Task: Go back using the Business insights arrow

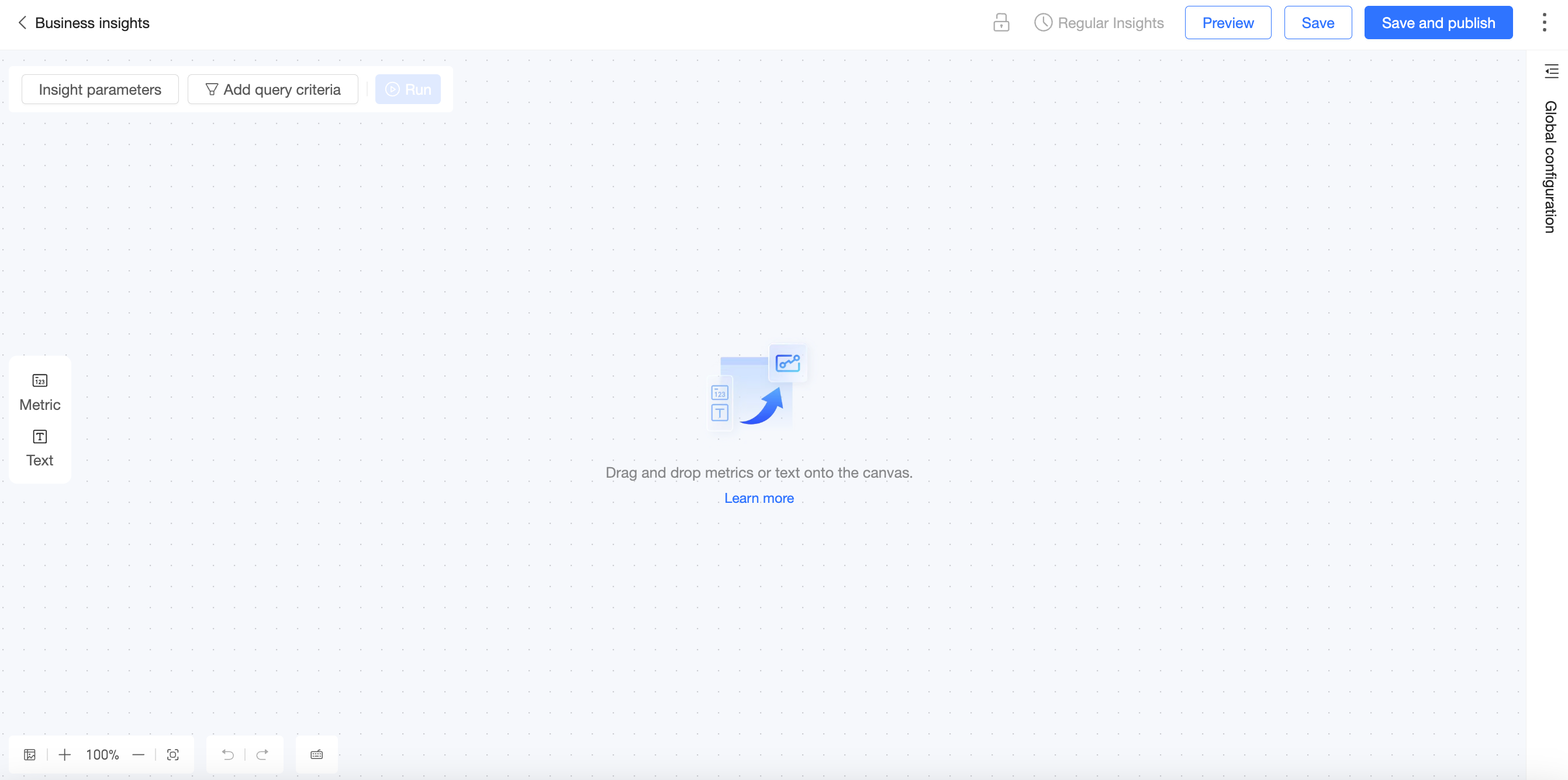Action: [23, 23]
